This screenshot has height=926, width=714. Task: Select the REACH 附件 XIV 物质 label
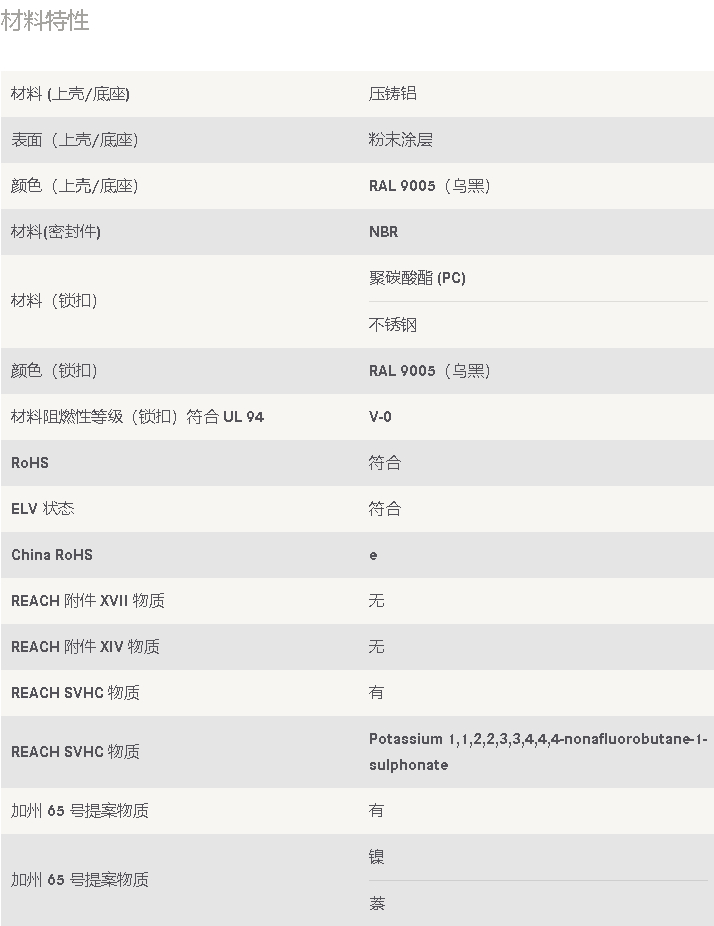pyautogui.click(x=85, y=647)
